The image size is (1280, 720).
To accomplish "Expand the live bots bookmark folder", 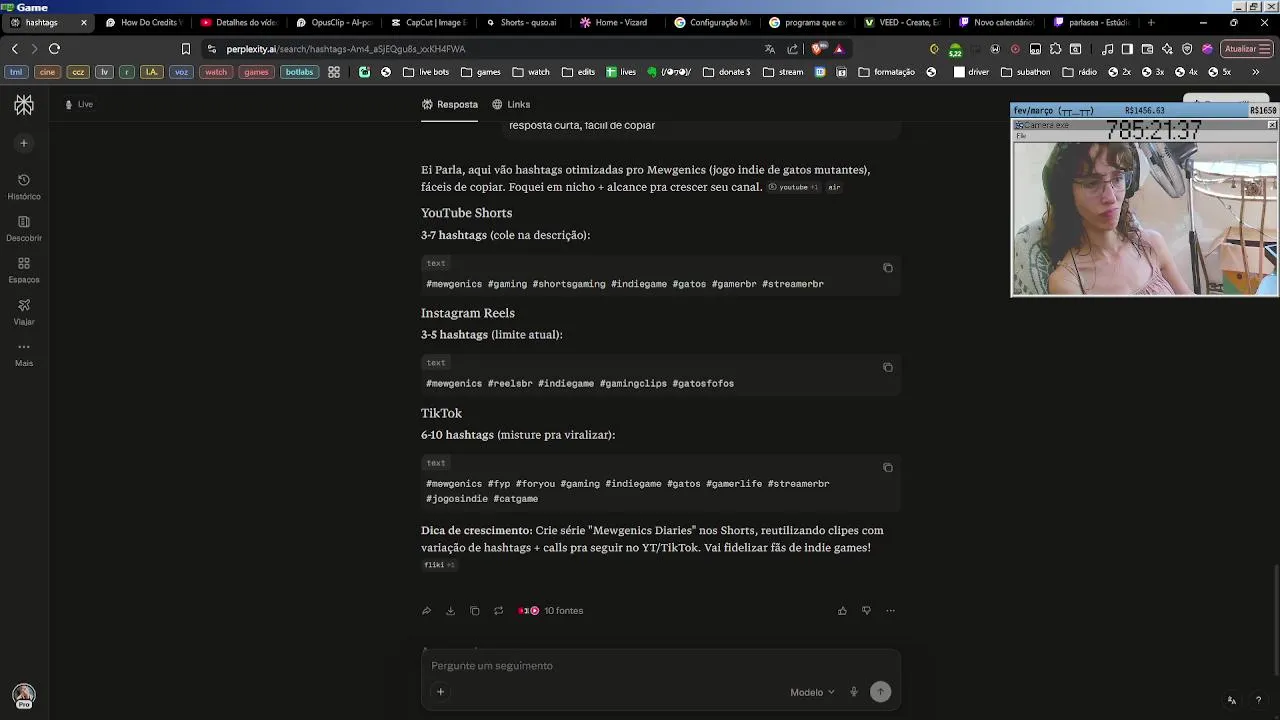I will pos(425,72).
